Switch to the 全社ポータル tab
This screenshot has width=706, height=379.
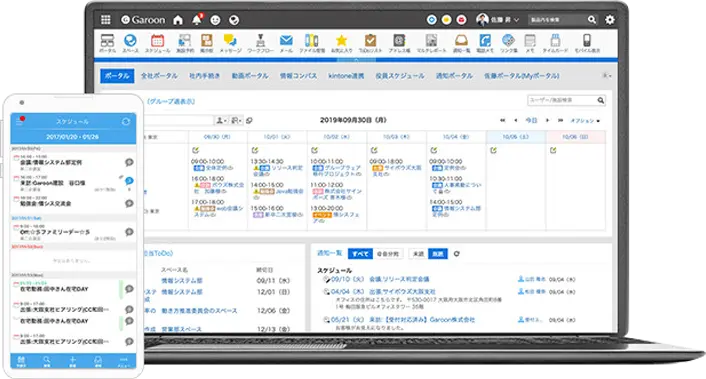pyautogui.click(x=159, y=76)
